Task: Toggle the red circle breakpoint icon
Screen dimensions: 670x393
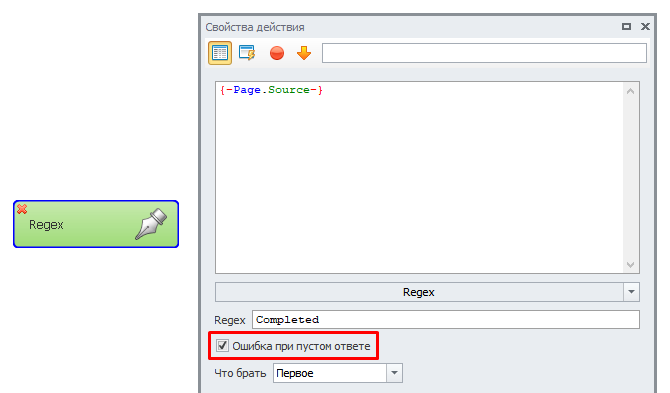Action: 277,53
